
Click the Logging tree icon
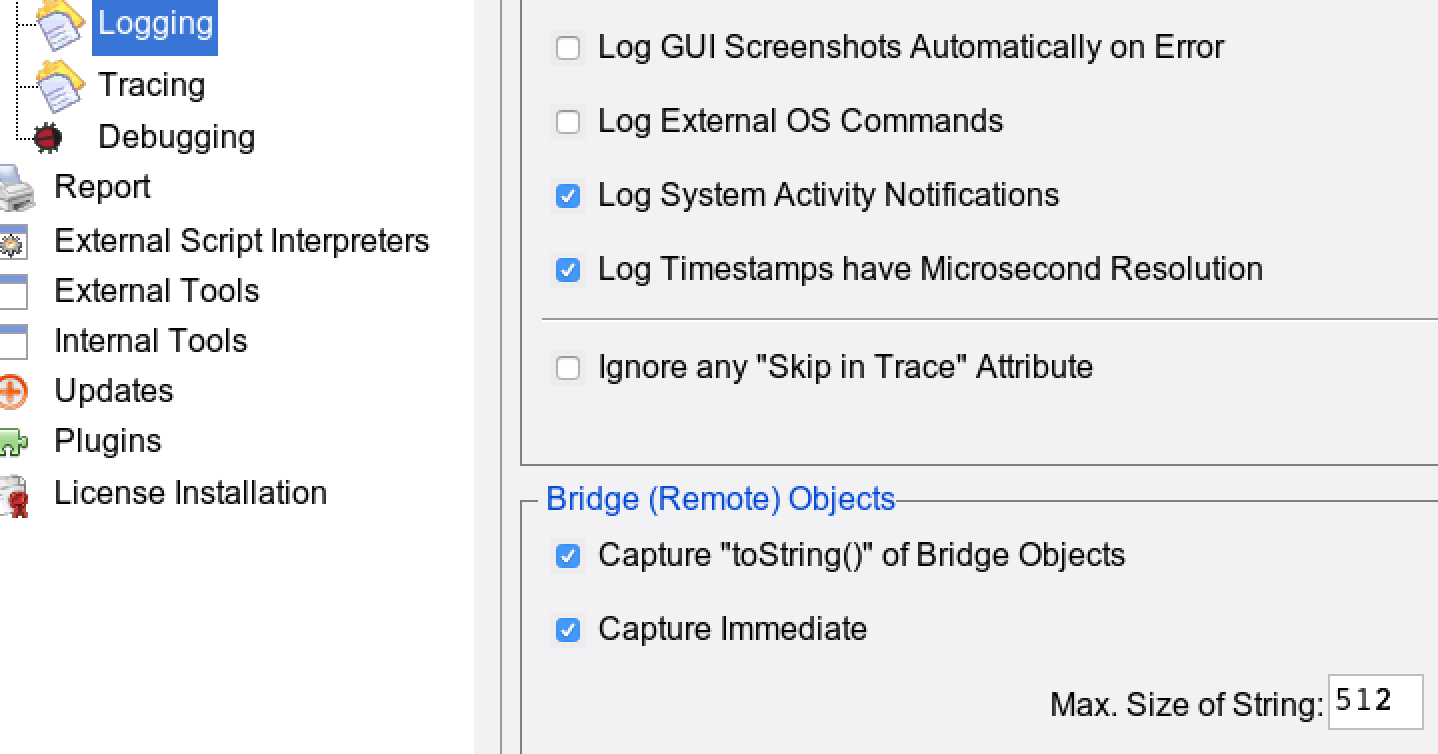pos(60,24)
